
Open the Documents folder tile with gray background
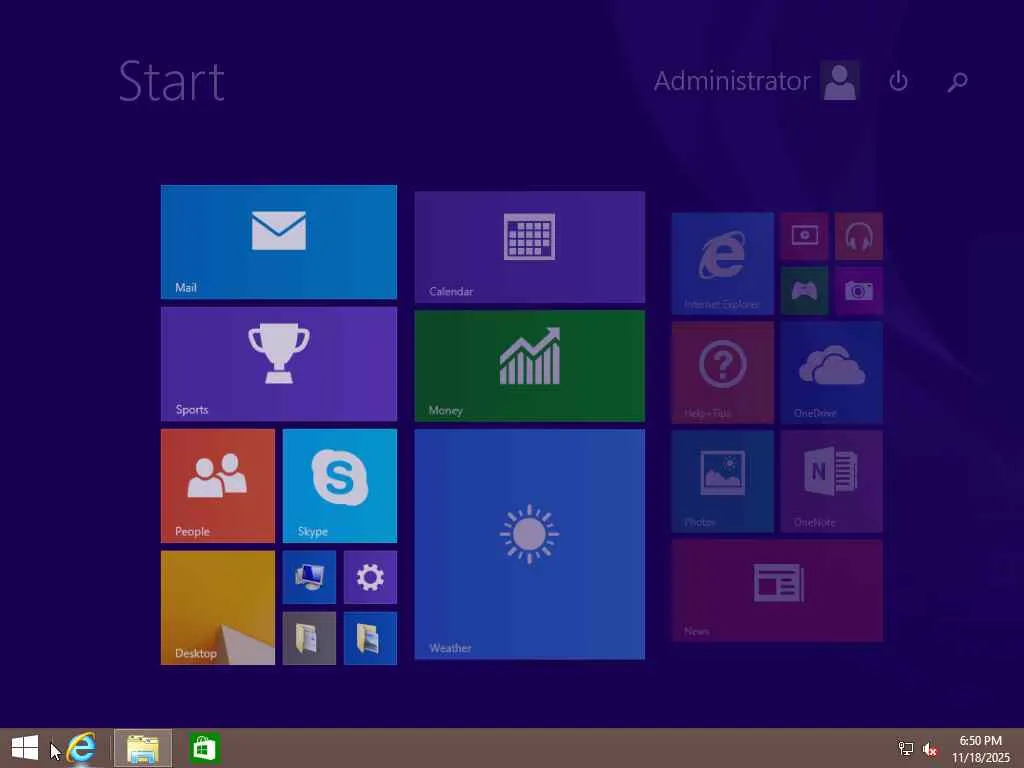pos(310,639)
